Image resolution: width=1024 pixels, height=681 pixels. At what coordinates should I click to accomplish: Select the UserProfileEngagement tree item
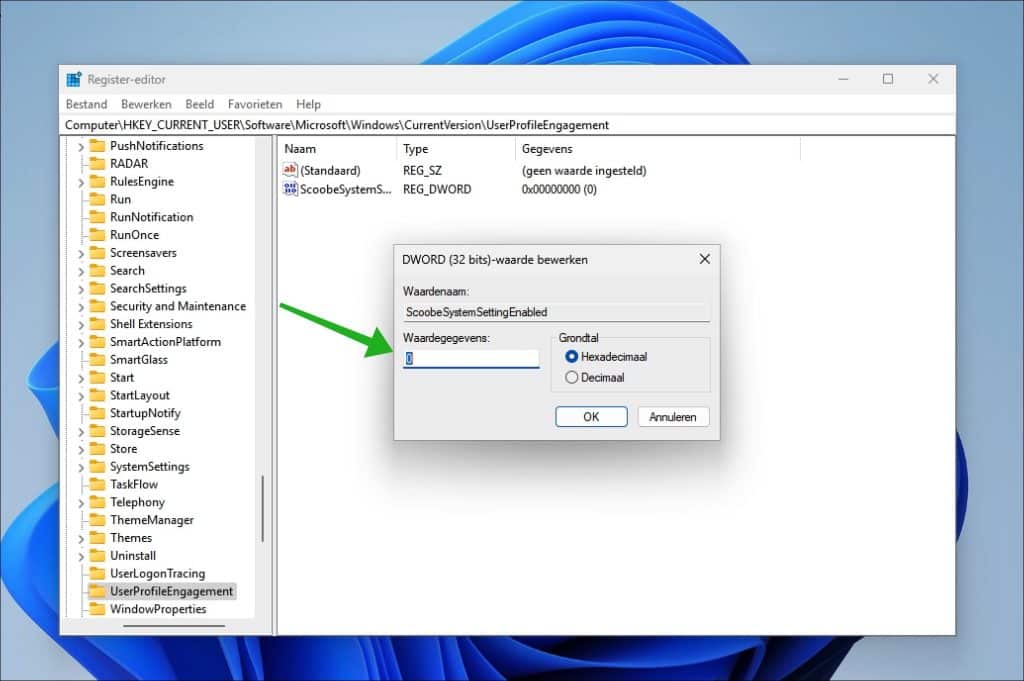coord(171,592)
